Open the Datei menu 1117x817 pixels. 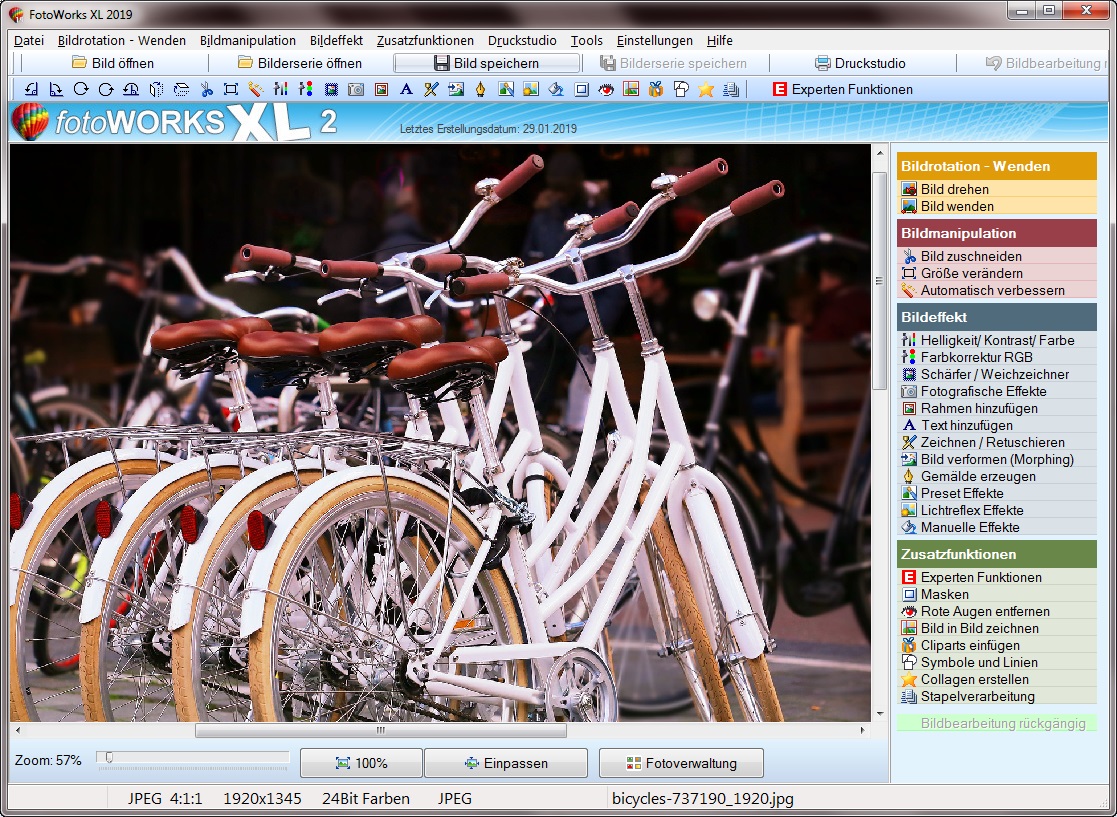point(29,41)
